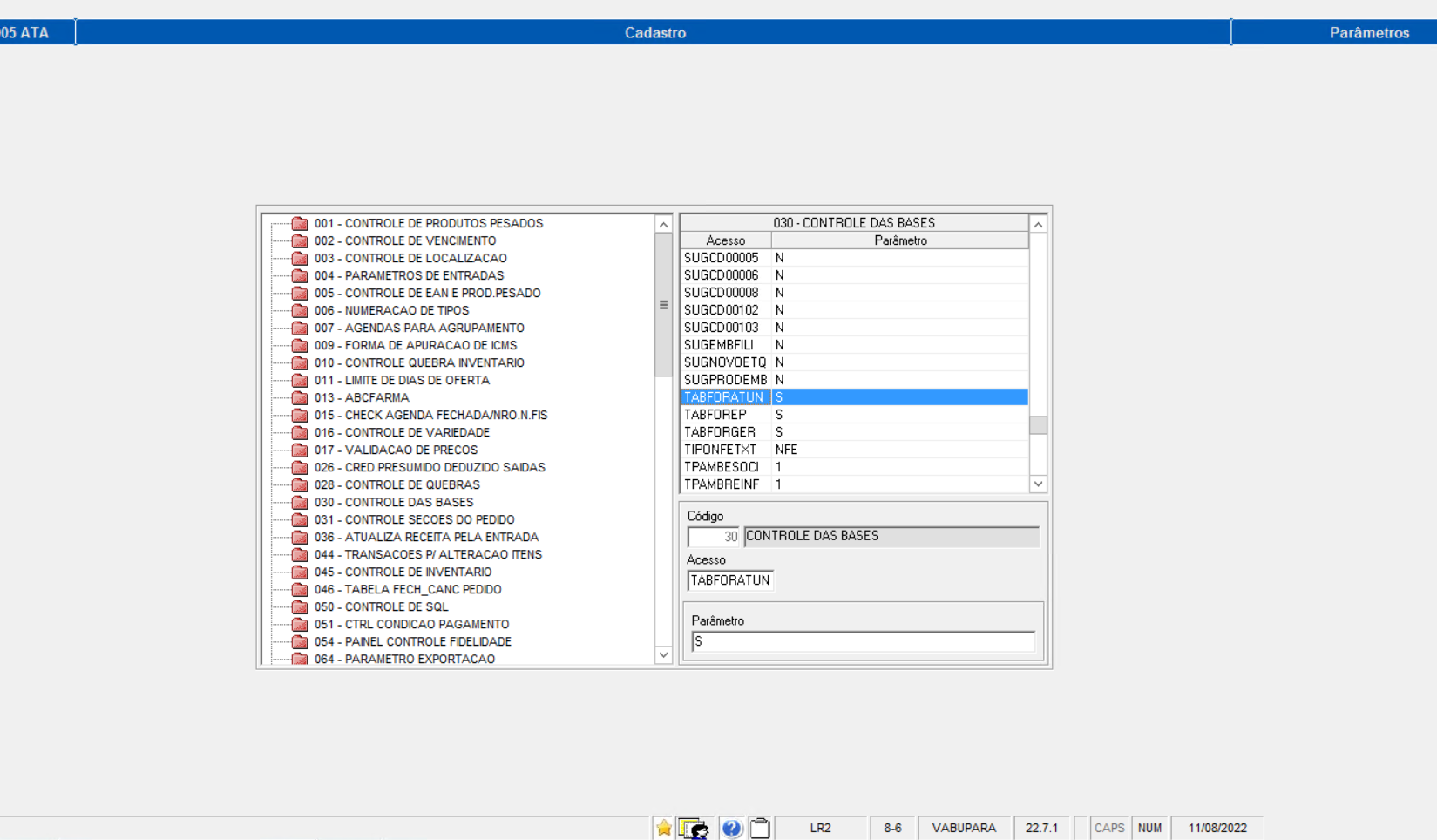Click the NFE value of TIPONFETXT

[x=786, y=450]
